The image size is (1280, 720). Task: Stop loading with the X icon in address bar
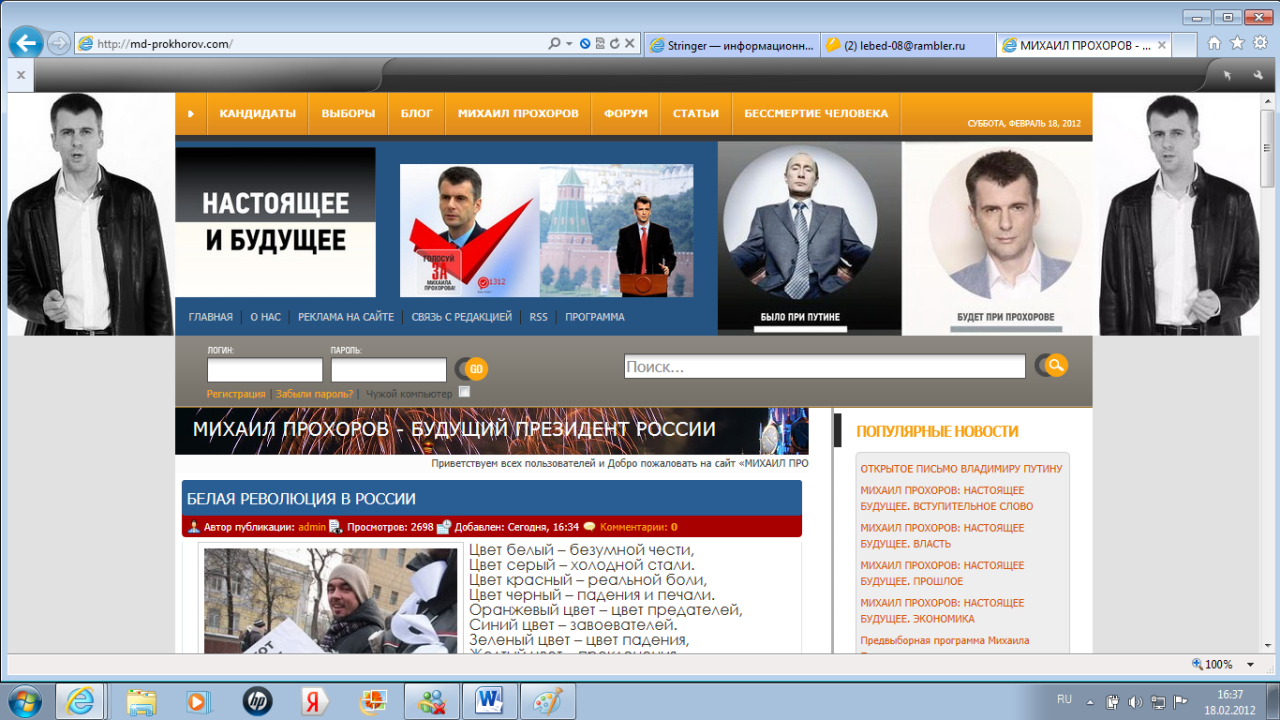pos(630,44)
